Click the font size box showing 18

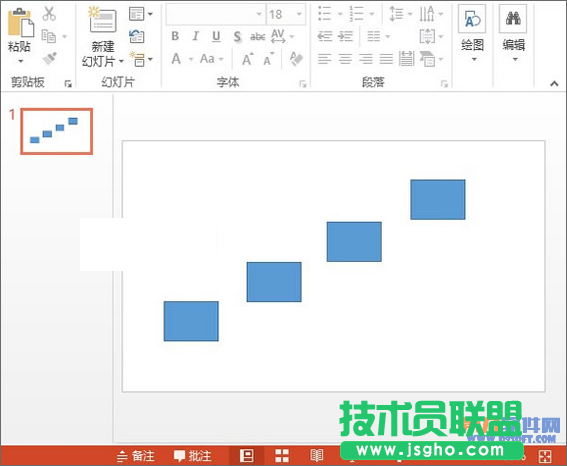pos(286,14)
